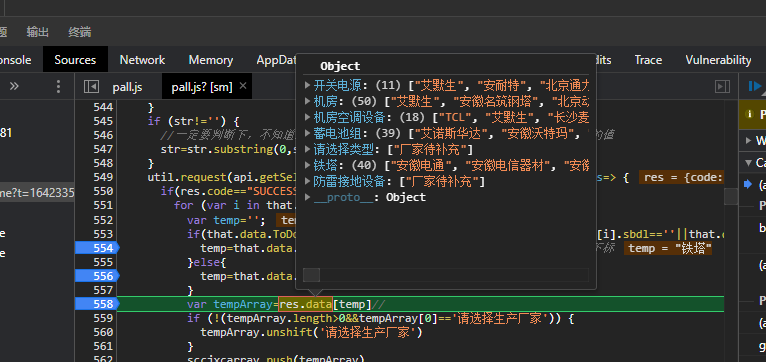Open the Sources panel tab
The width and height of the screenshot is (766, 362).
click(x=75, y=60)
